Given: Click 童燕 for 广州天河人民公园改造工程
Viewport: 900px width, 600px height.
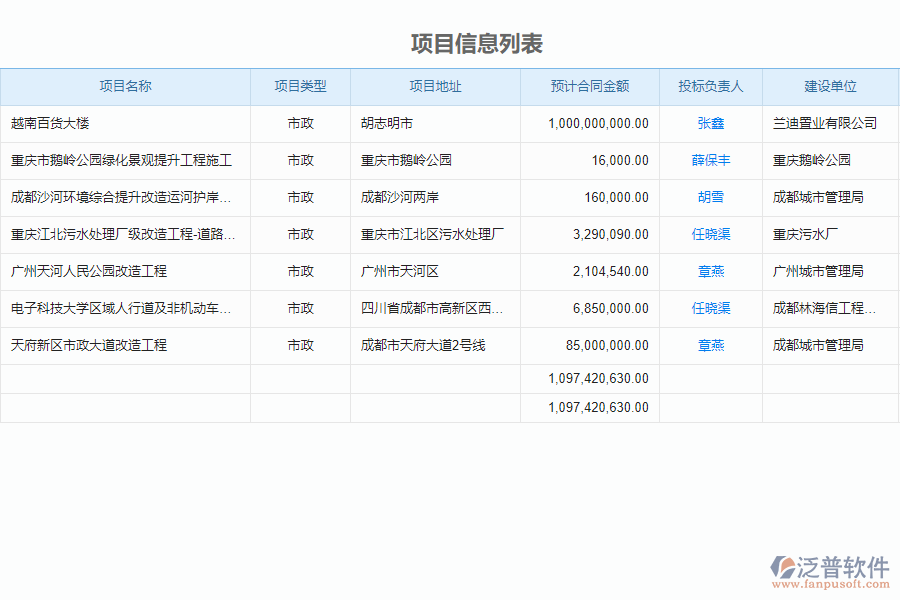Looking at the screenshot, I should pyautogui.click(x=711, y=271).
